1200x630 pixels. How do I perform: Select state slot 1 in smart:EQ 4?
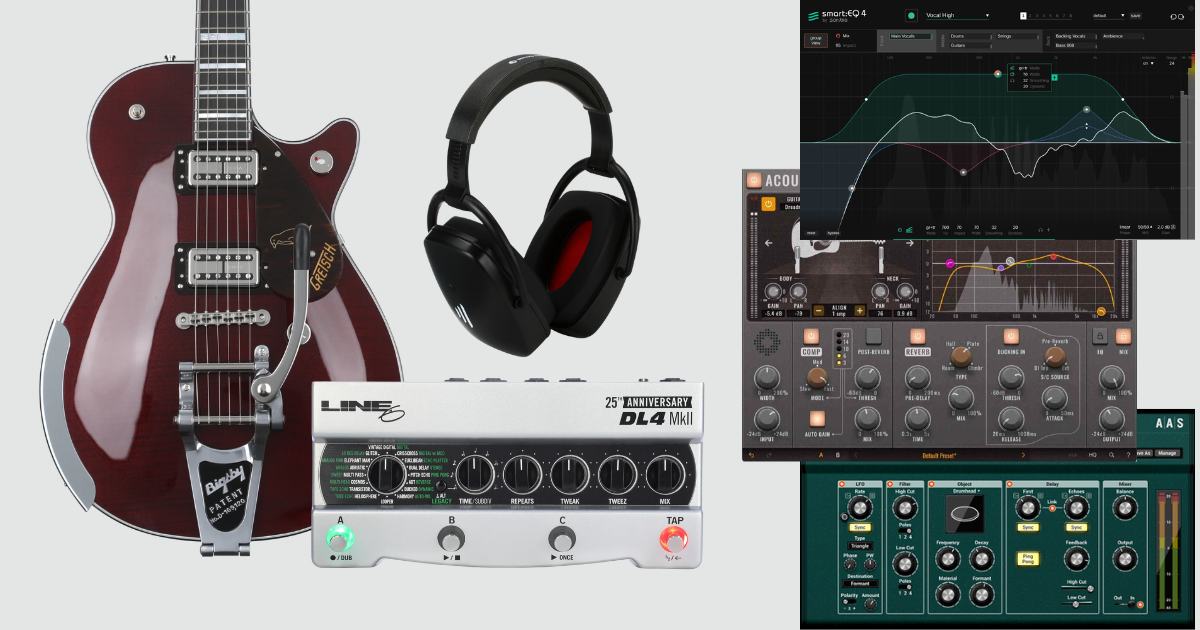point(1023,16)
